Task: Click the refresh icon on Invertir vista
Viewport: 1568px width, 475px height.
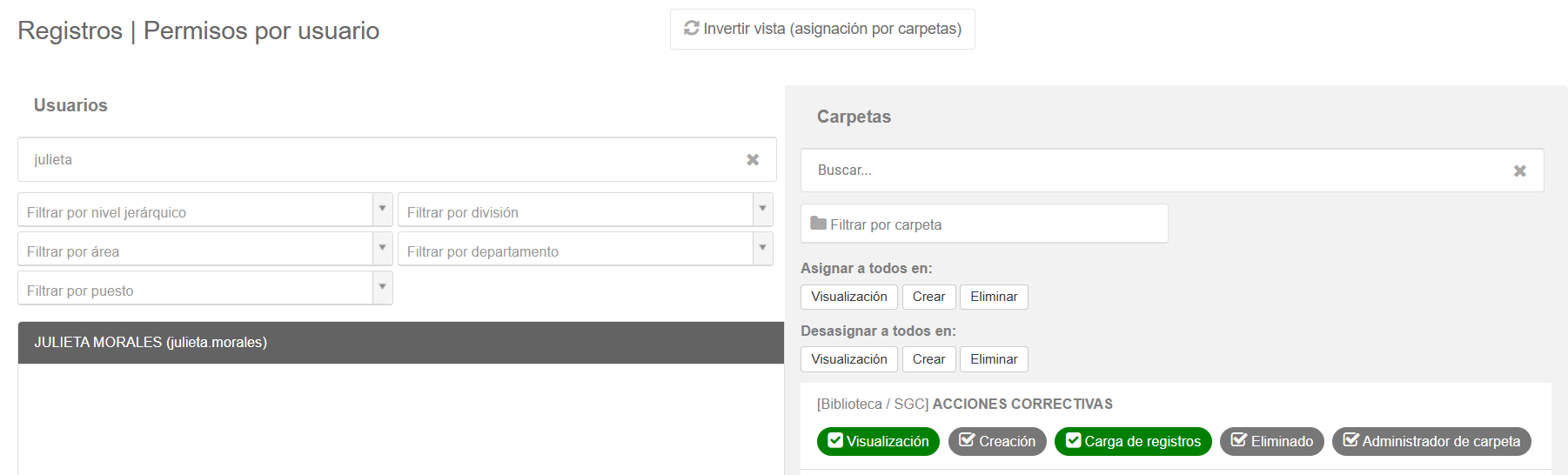Action: pyautogui.click(x=692, y=29)
